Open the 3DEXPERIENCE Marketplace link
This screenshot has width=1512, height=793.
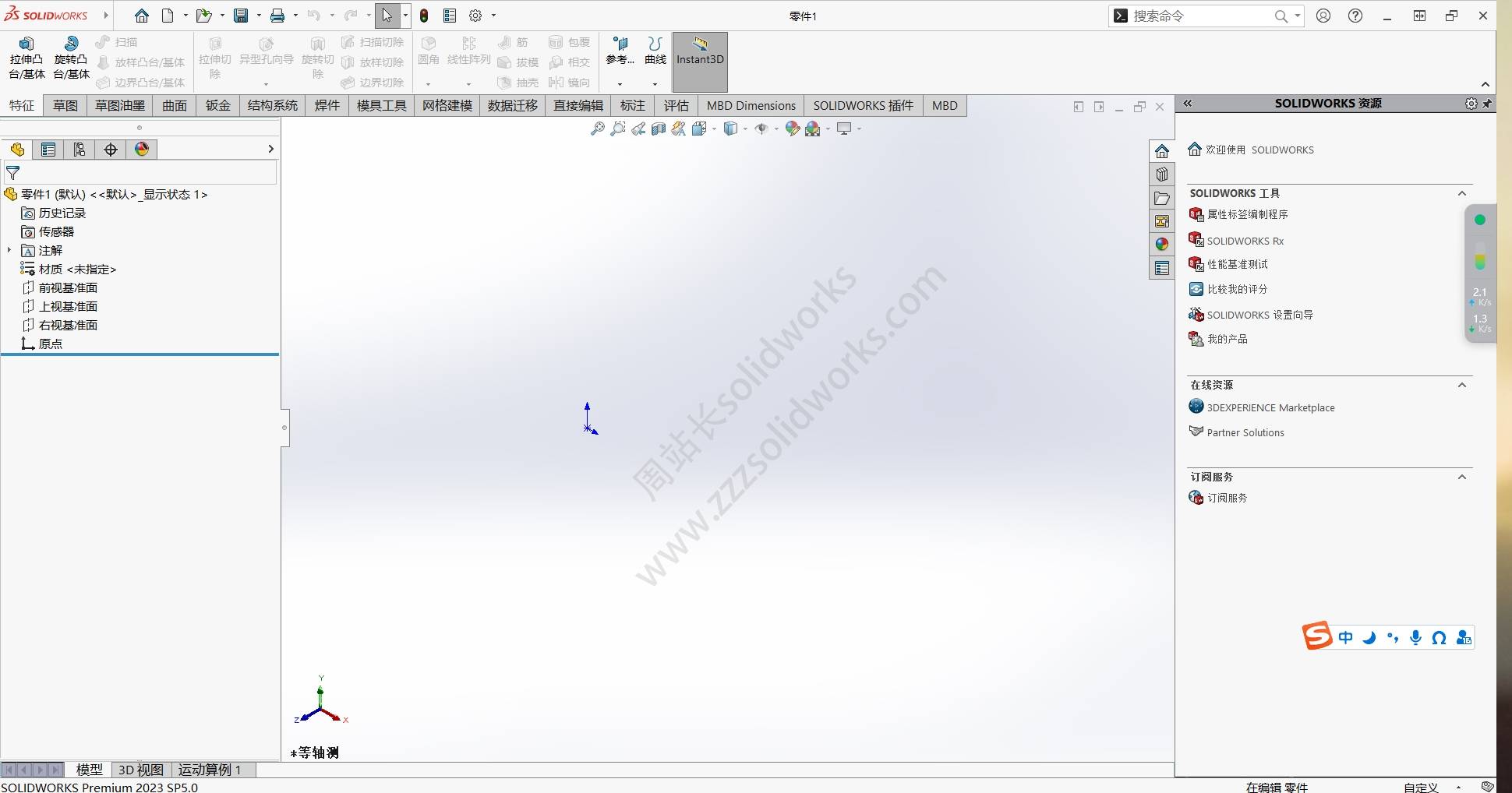coord(1262,407)
